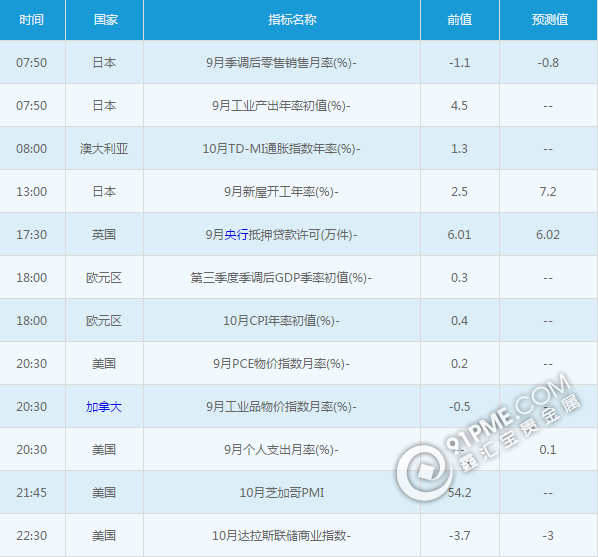Select the 10月CPI年率初值 indicator
This screenshot has width=598, height=557.
(281, 321)
